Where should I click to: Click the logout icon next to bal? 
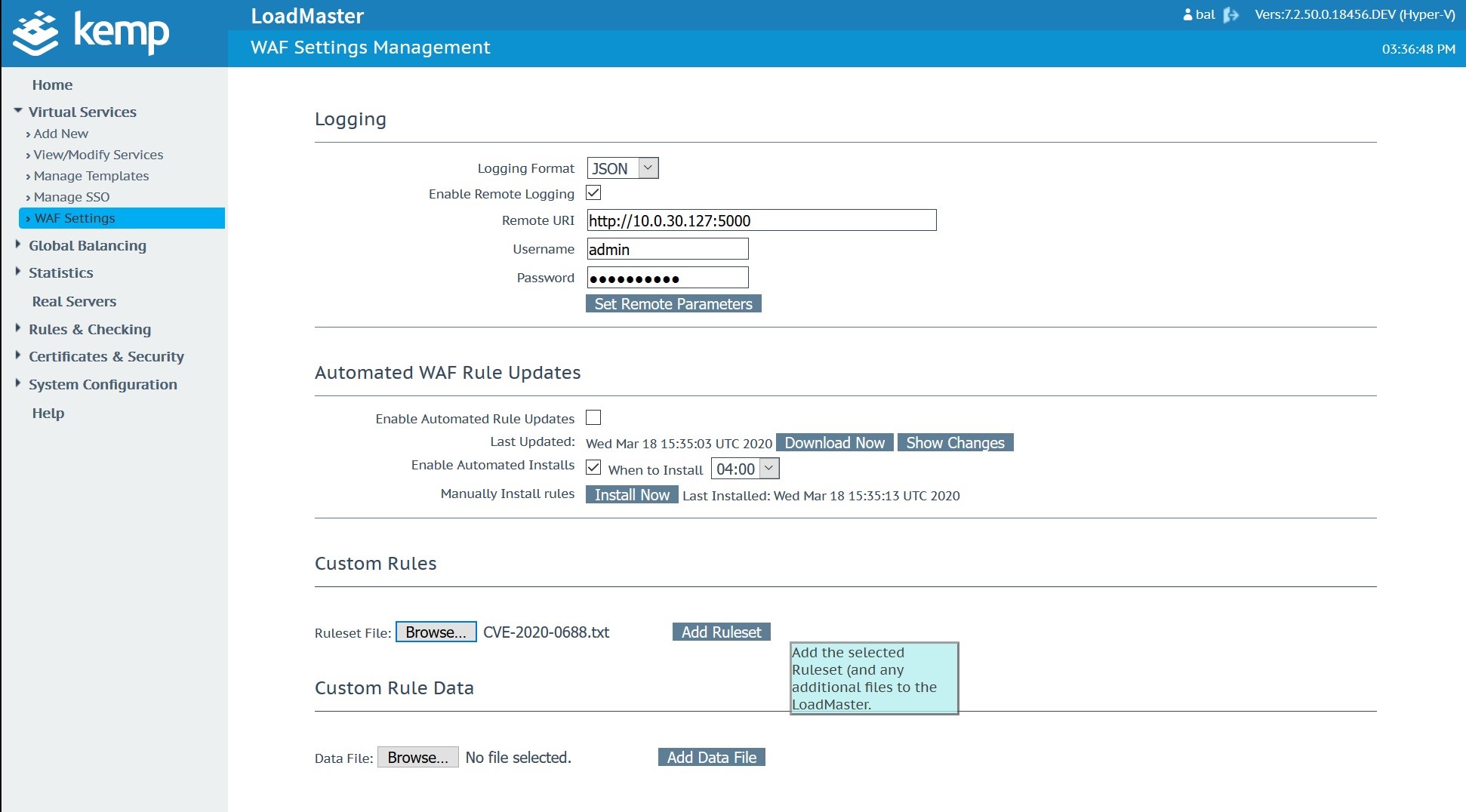coord(1230,15)
